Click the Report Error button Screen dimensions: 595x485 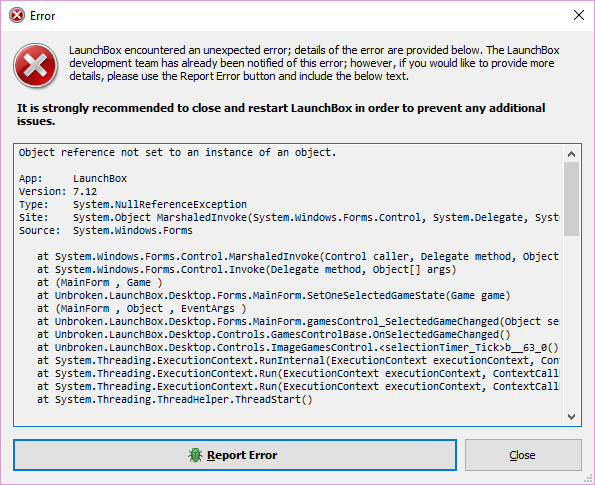pos(235,455)
